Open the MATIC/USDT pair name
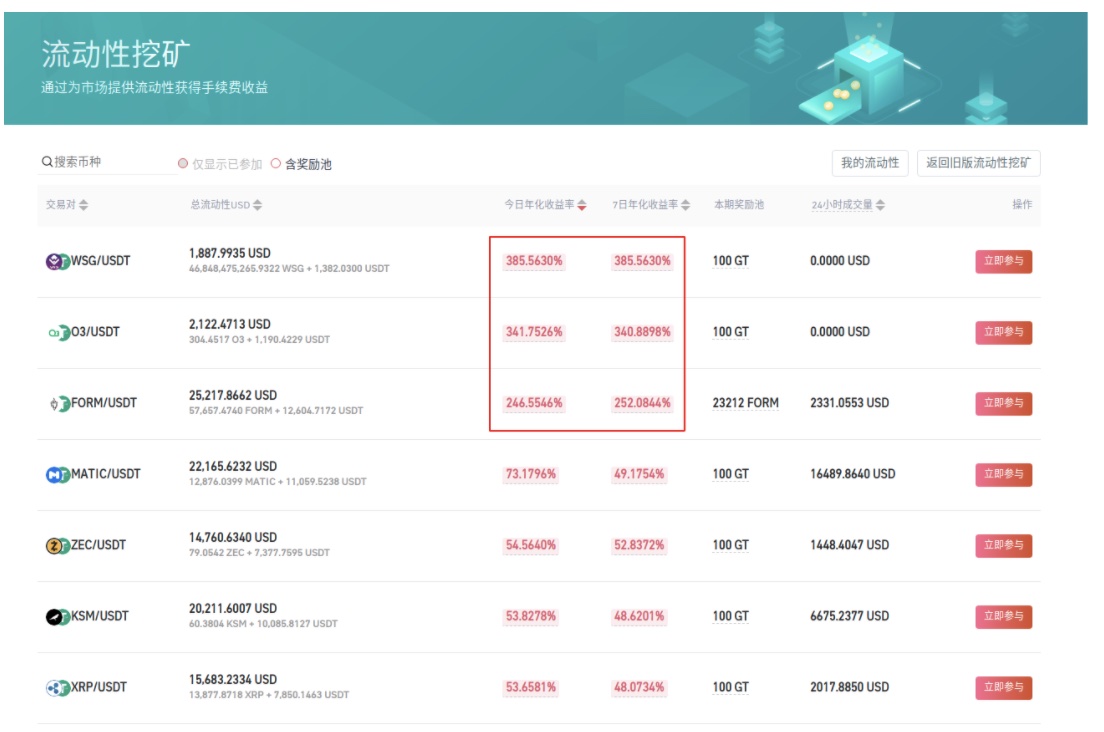Screen dimensions: 1104x732 (x=106, y=474)
